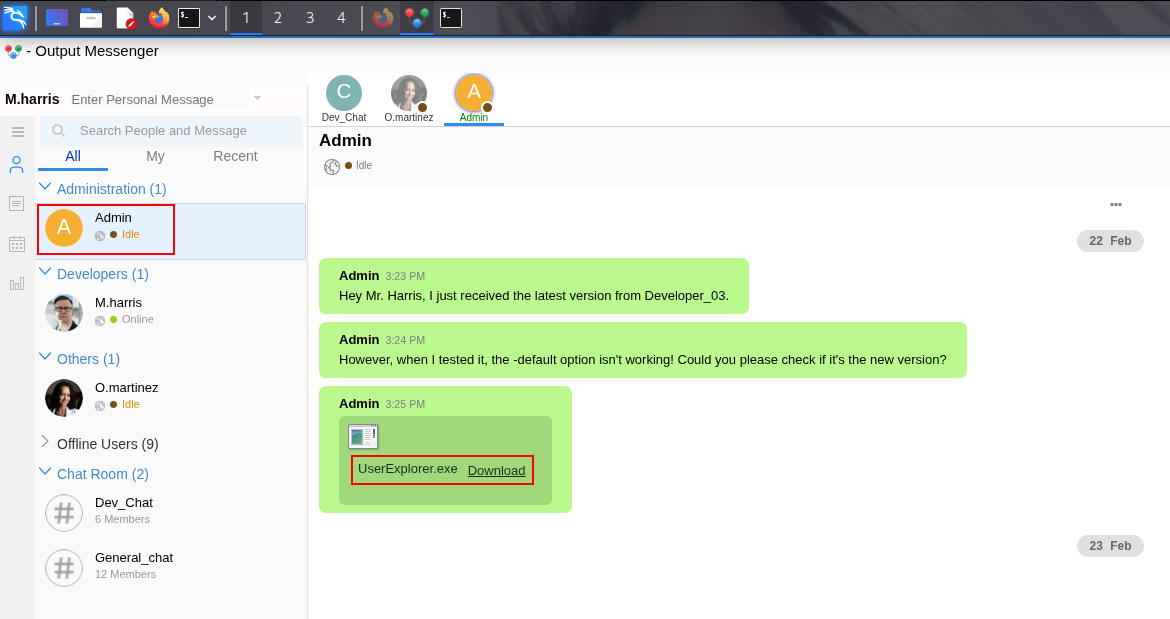Open the file manager in the top panel
1170x619 pixels.
pyautogui.click(x=91, y=18)
